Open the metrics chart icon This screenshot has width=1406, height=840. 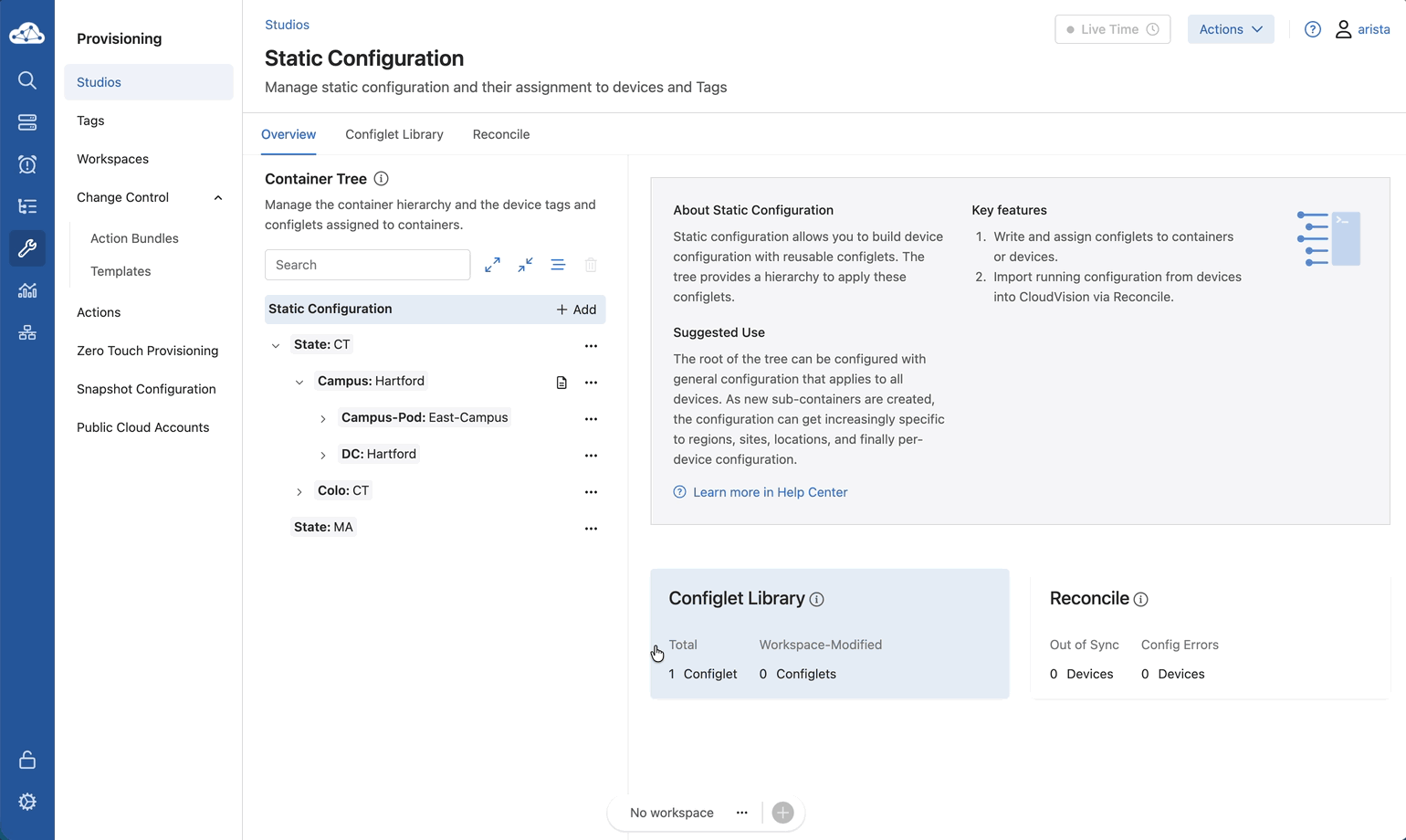click(x=27, y=290)
